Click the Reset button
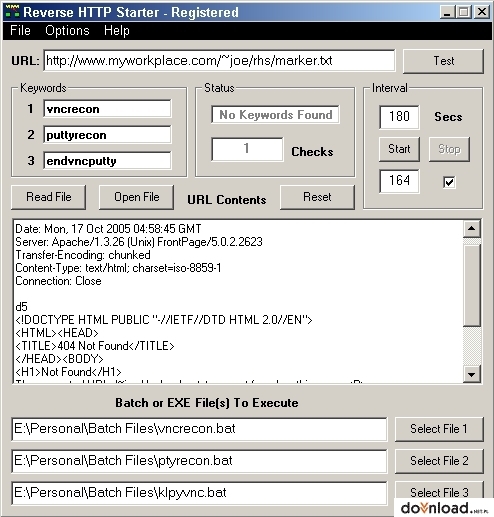This screenshot has width=494, height=517. coord(317,197)
